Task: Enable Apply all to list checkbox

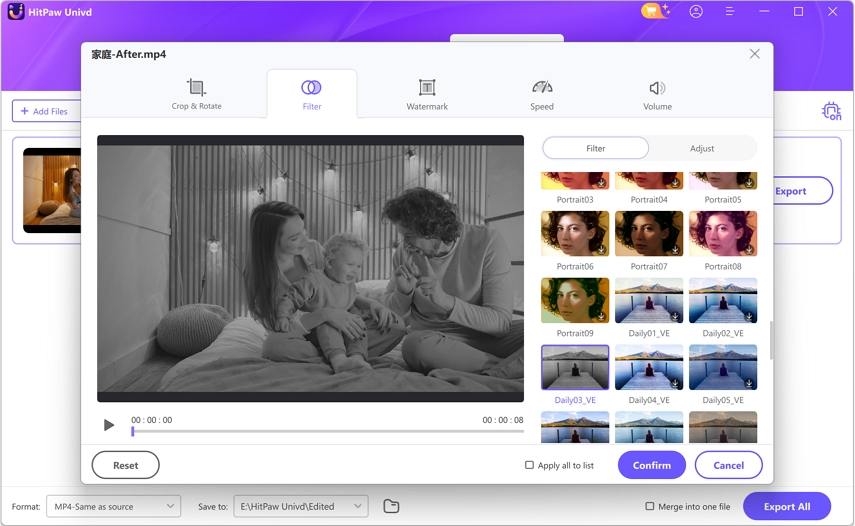Action: (x=529, y=465)
